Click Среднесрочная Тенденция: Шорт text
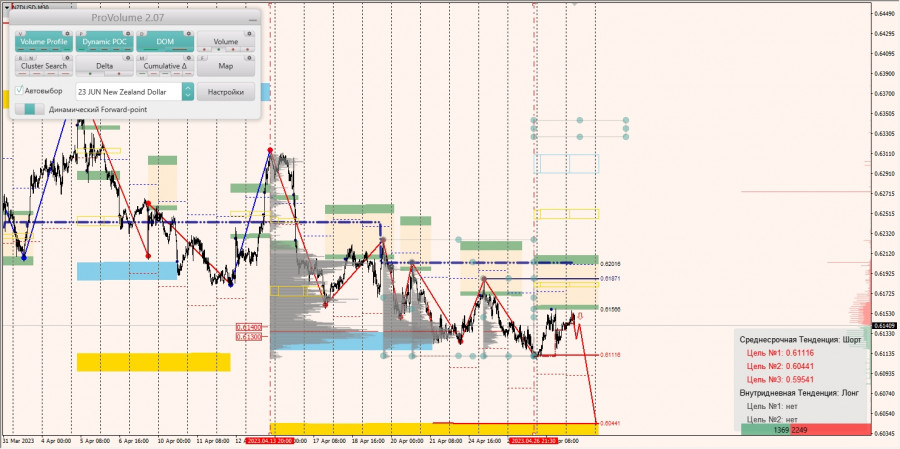The image size is (900, 449). click(x=800, y=340)
